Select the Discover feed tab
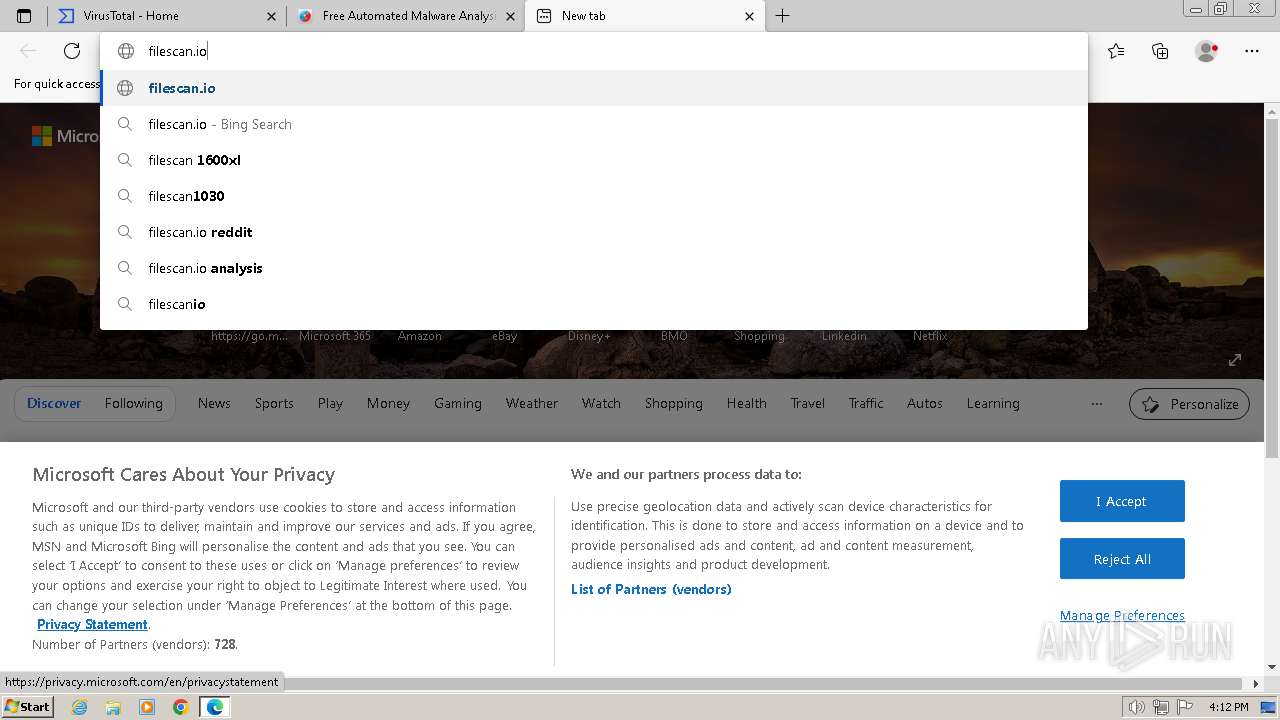 (x=54, y=403)
